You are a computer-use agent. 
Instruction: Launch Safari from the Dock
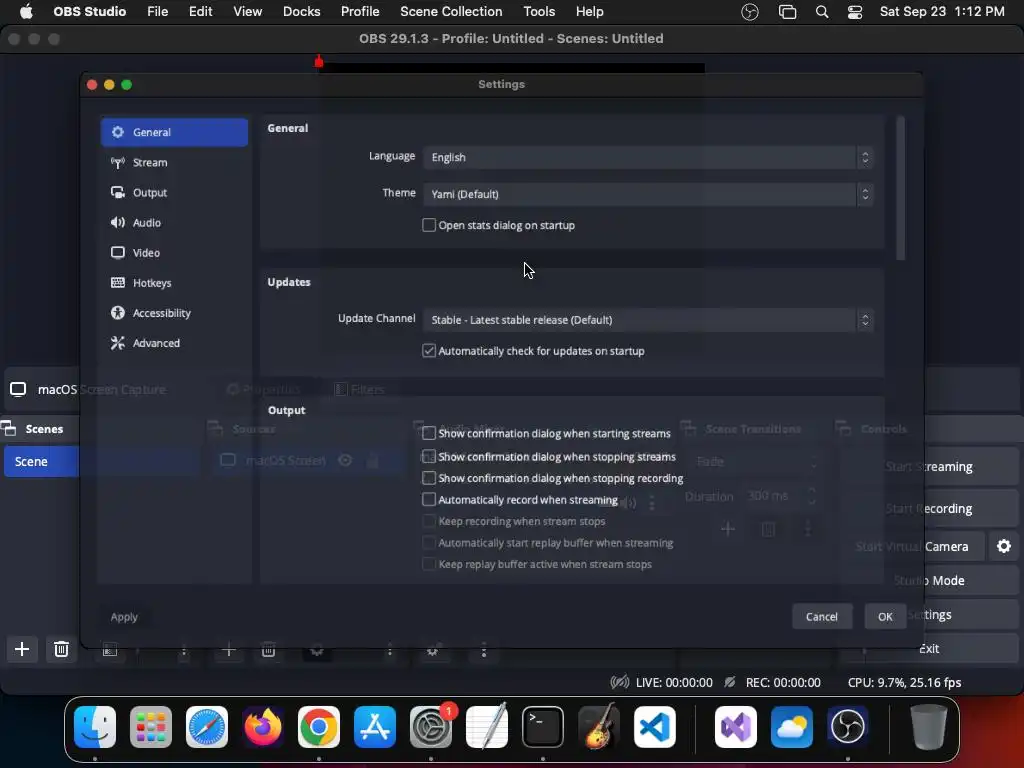point(207,727)
